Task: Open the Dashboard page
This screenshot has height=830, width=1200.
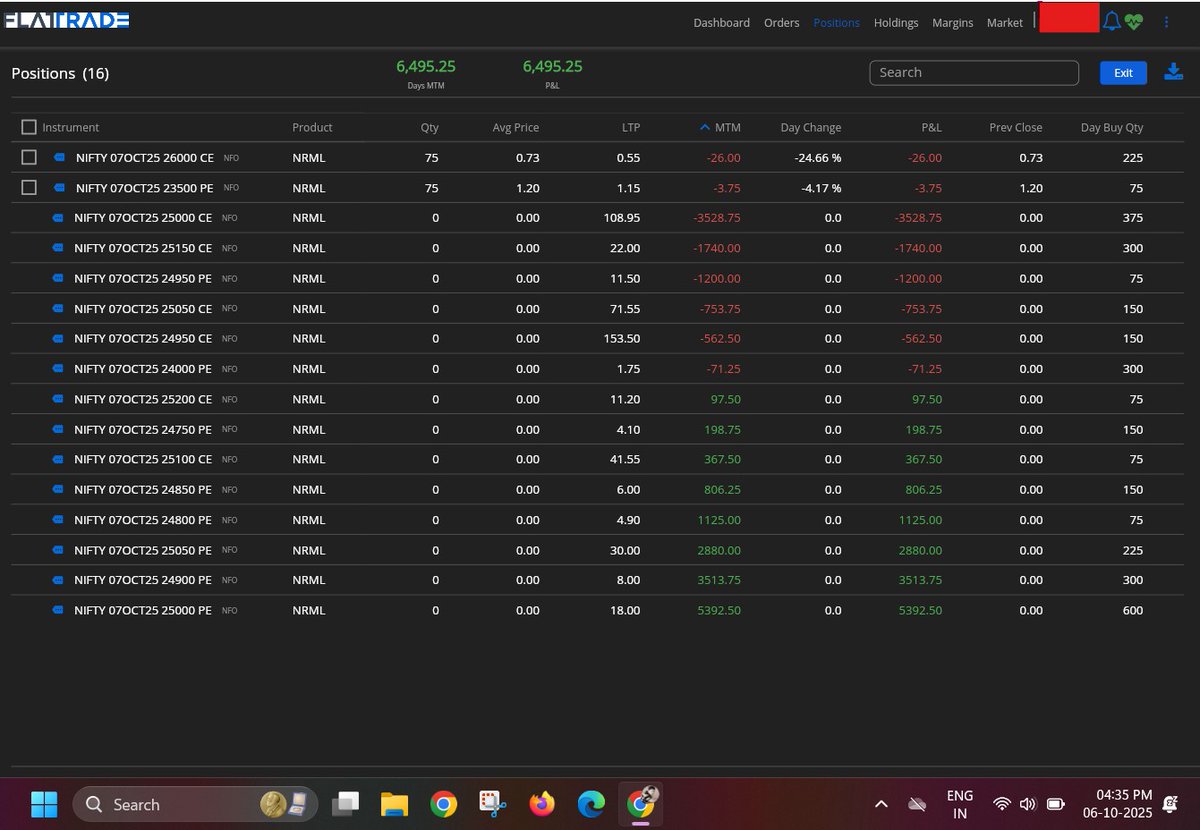Action: click(x=721, y=22)
